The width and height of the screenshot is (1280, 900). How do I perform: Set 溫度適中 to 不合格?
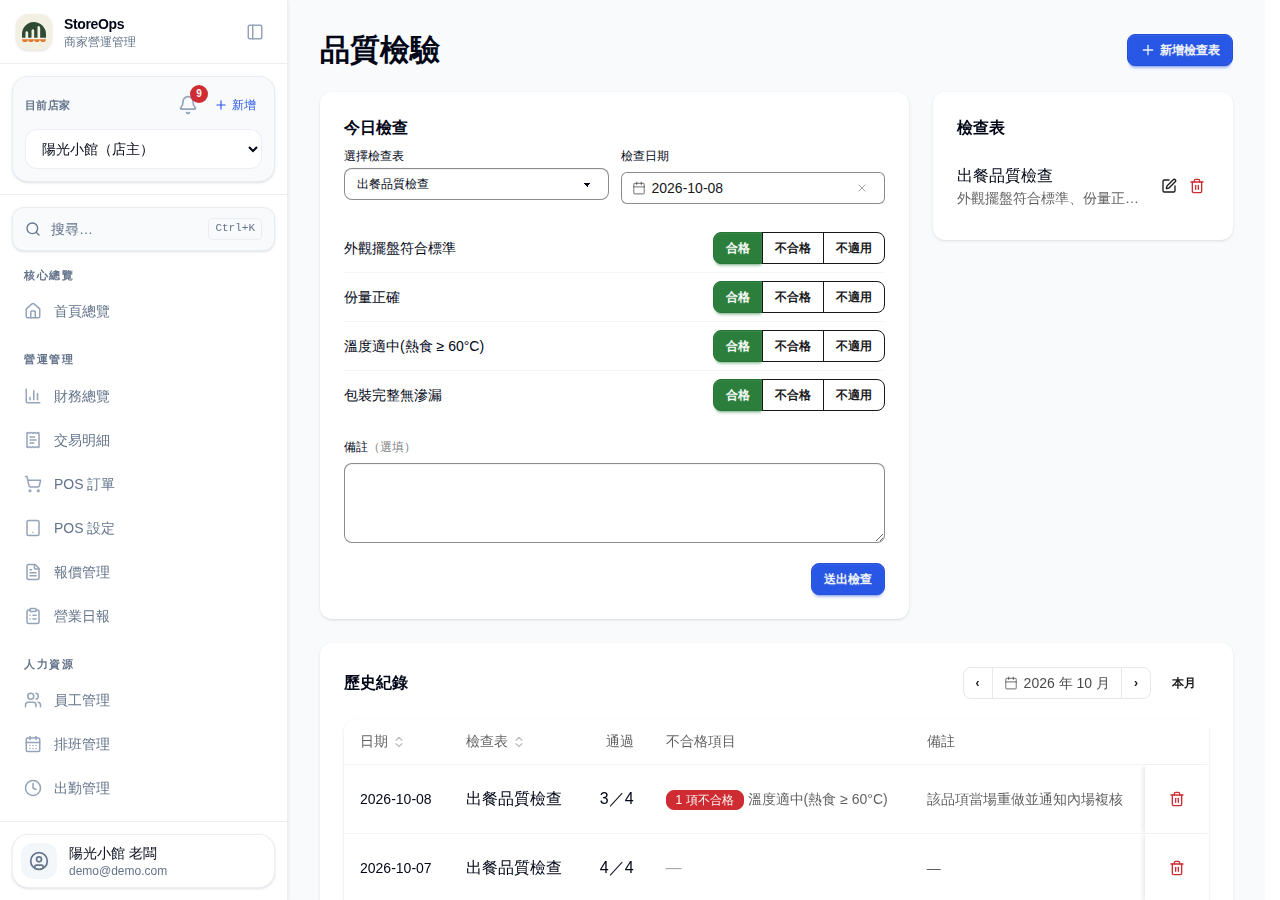point(793,346)
